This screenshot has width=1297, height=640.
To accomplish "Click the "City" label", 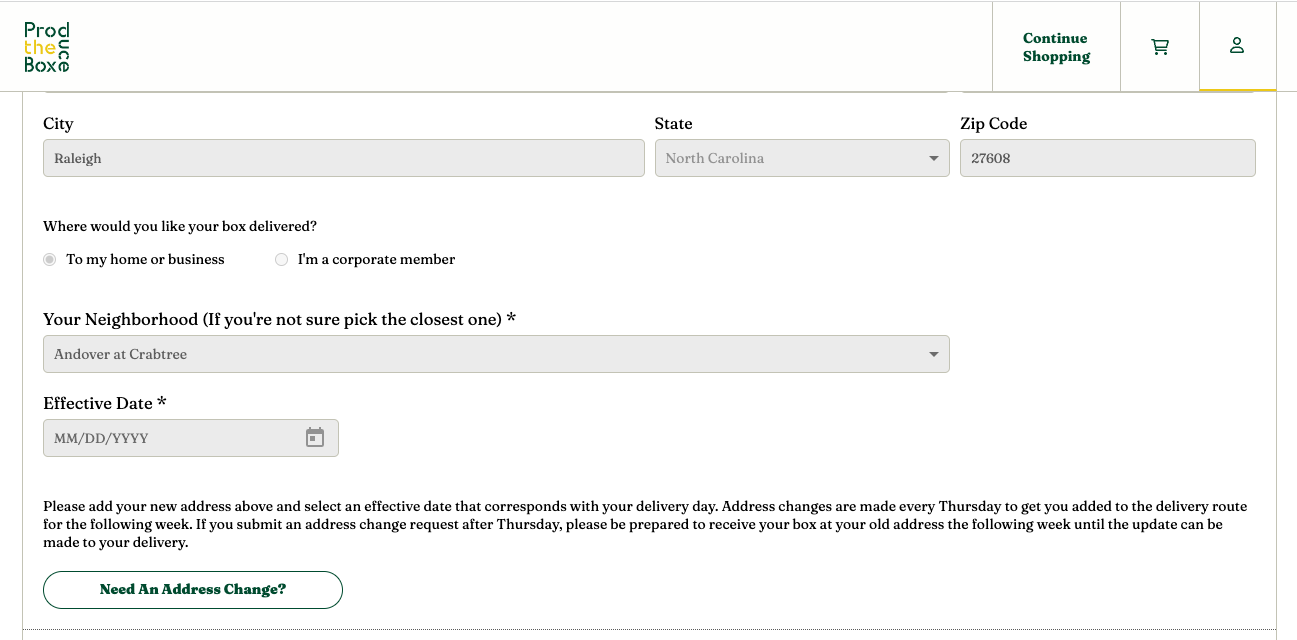I will click(58, 124).
